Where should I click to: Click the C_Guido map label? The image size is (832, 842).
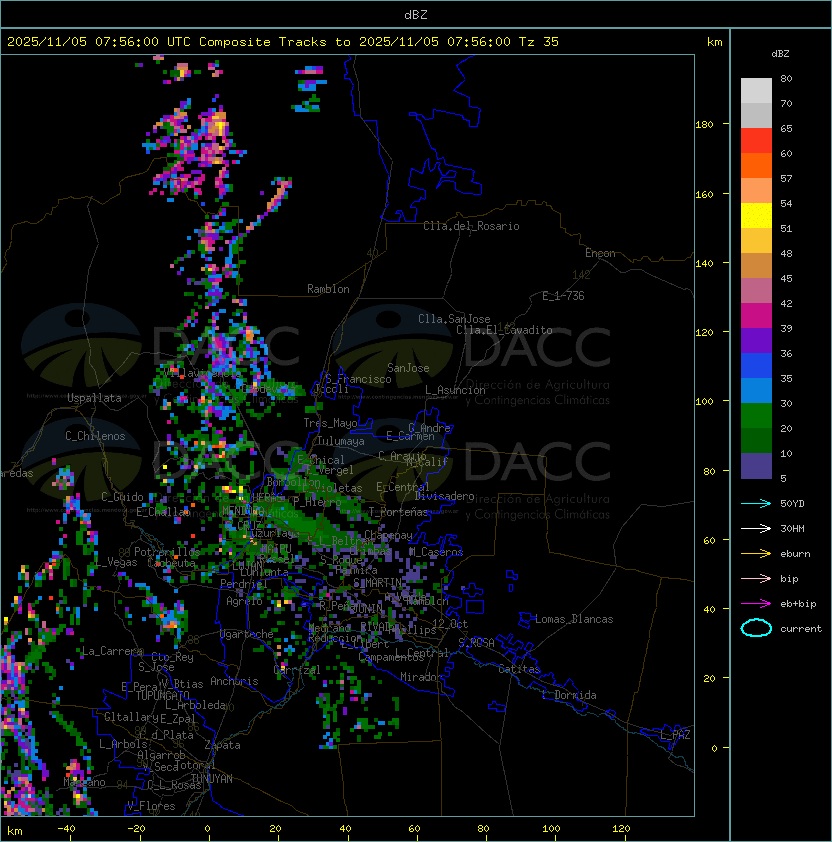[122, 497]
